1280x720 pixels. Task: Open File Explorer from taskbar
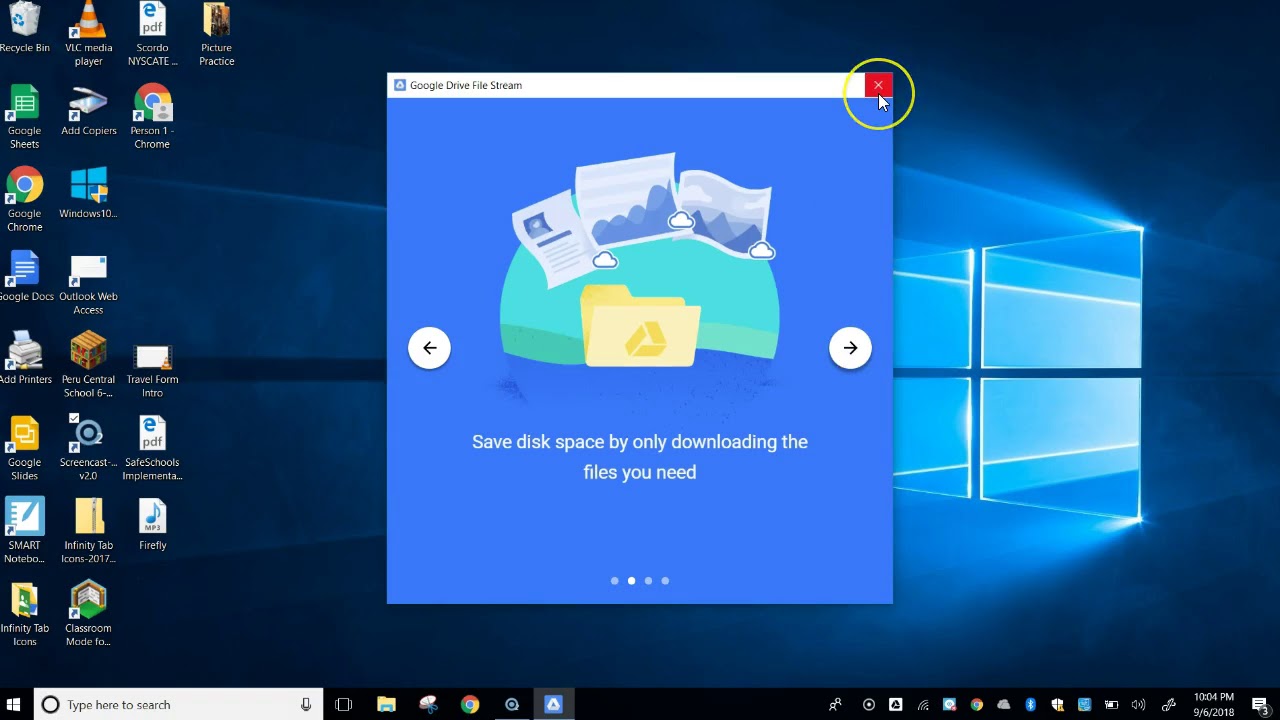click(x=386, y=705)
